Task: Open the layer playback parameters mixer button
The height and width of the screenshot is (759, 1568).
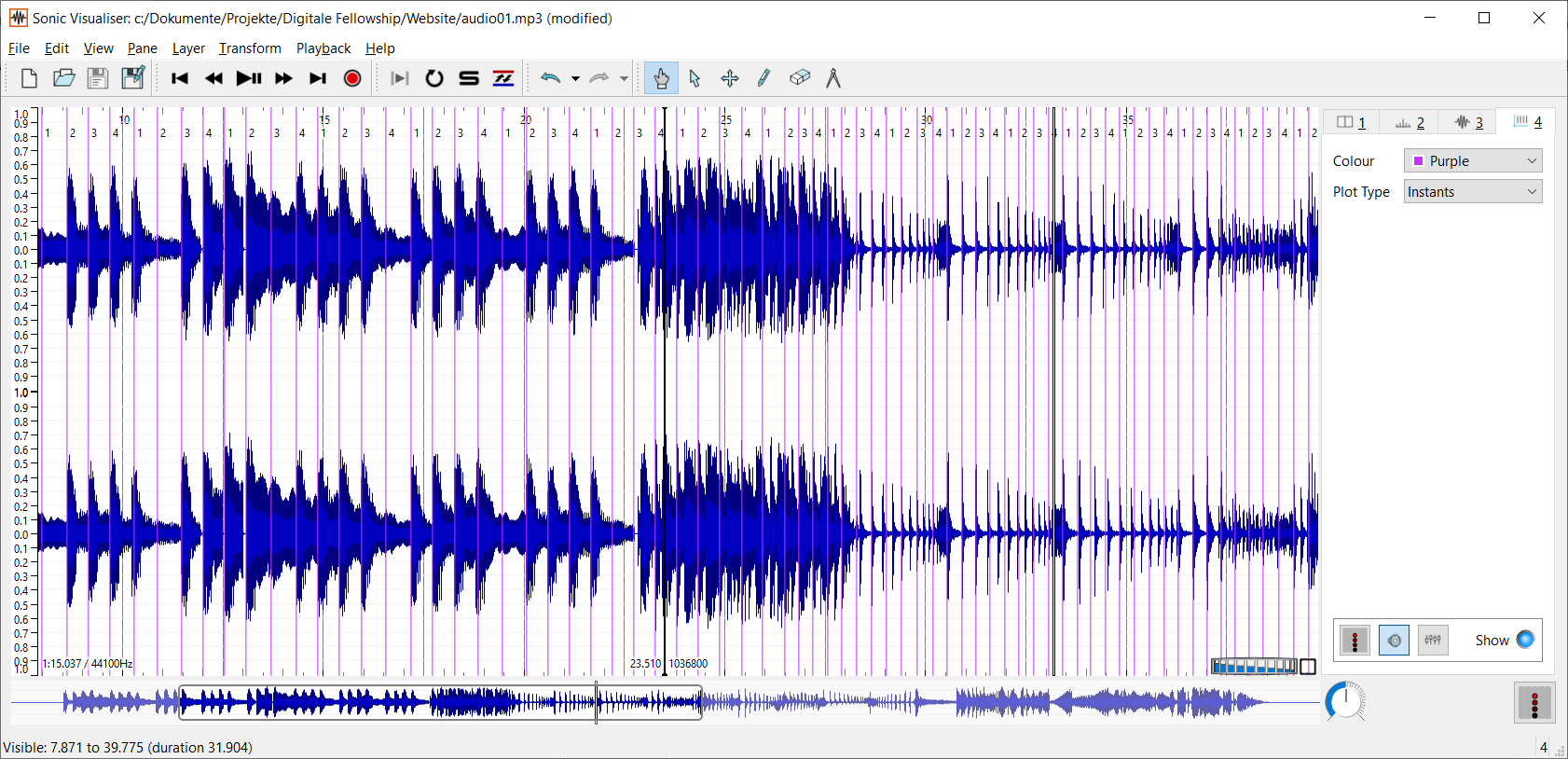Action: tap(1433, 641)
